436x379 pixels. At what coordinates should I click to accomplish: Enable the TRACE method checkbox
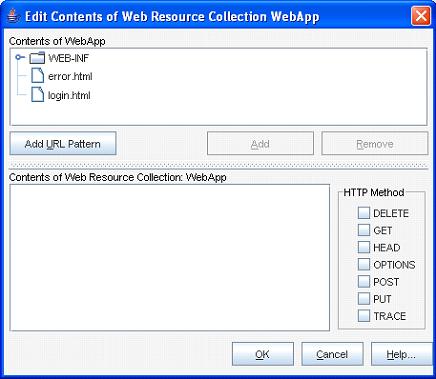point(364,316)
